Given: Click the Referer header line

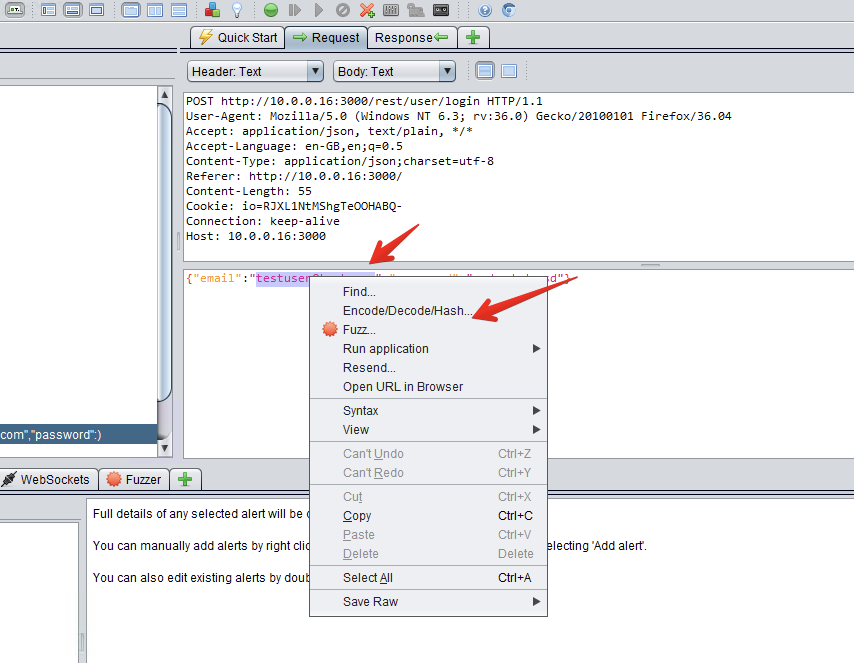Looking at the screenshot, I should 294,177.
